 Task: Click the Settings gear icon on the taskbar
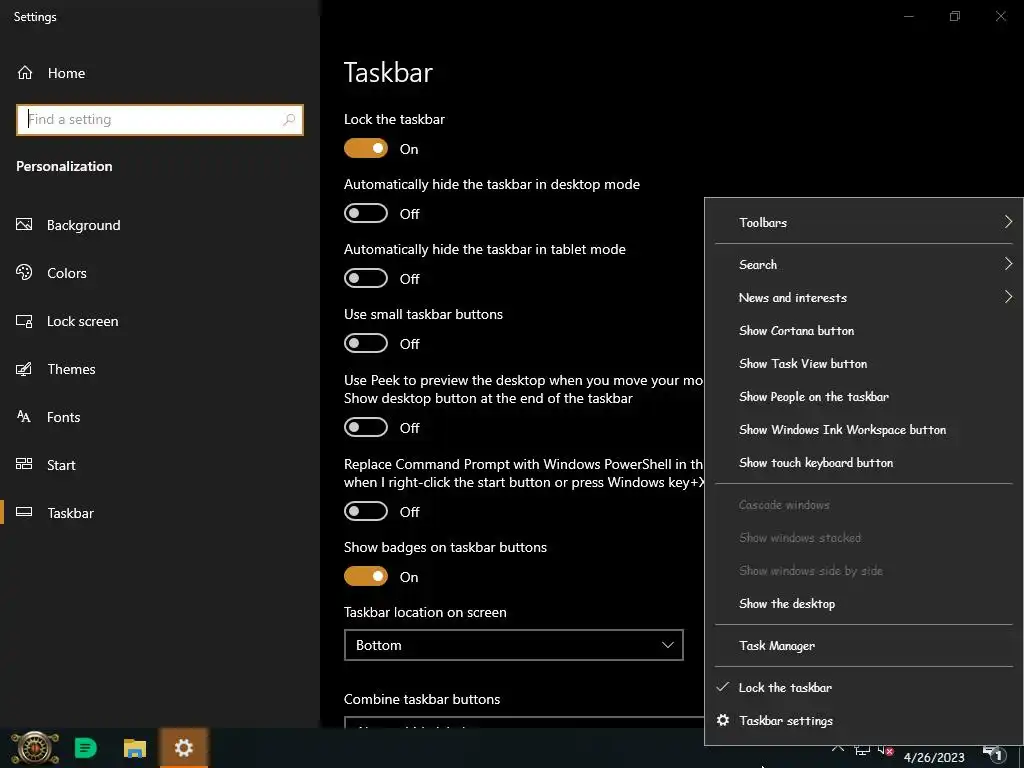184,748
